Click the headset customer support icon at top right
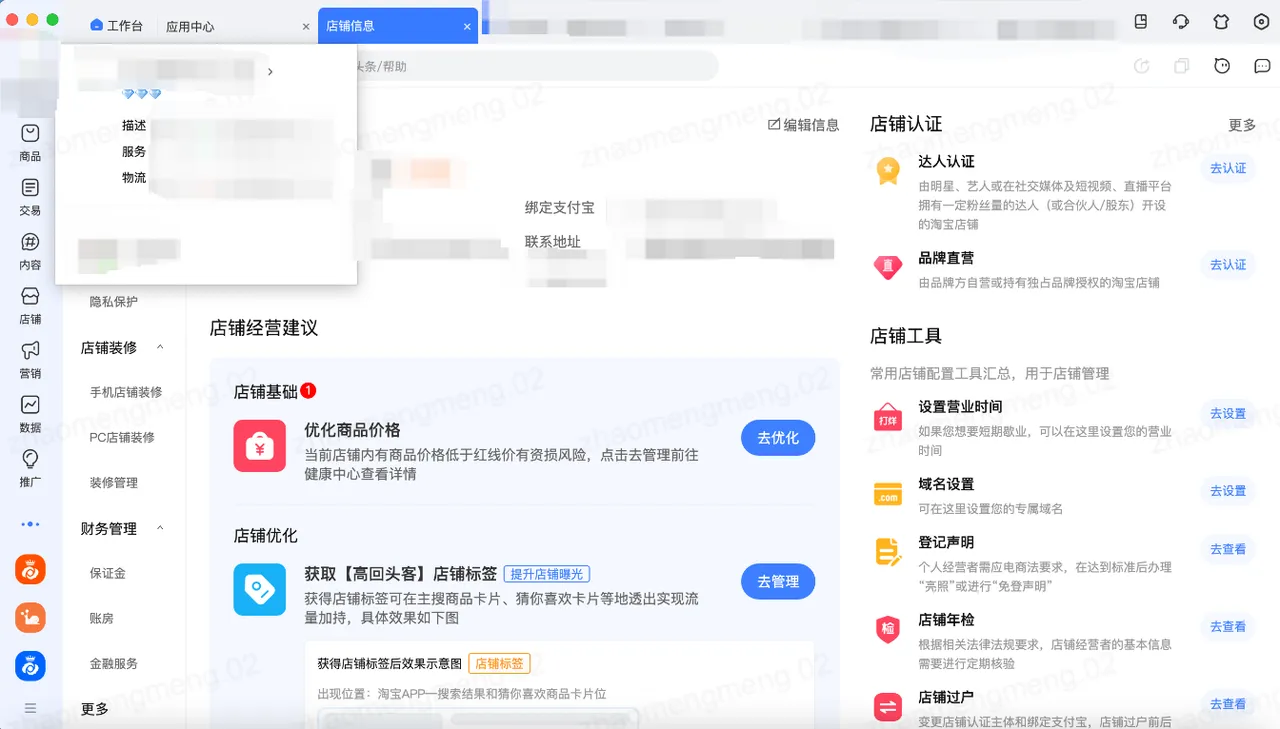The image size is (1280, 729). [x=1180, y=20]
